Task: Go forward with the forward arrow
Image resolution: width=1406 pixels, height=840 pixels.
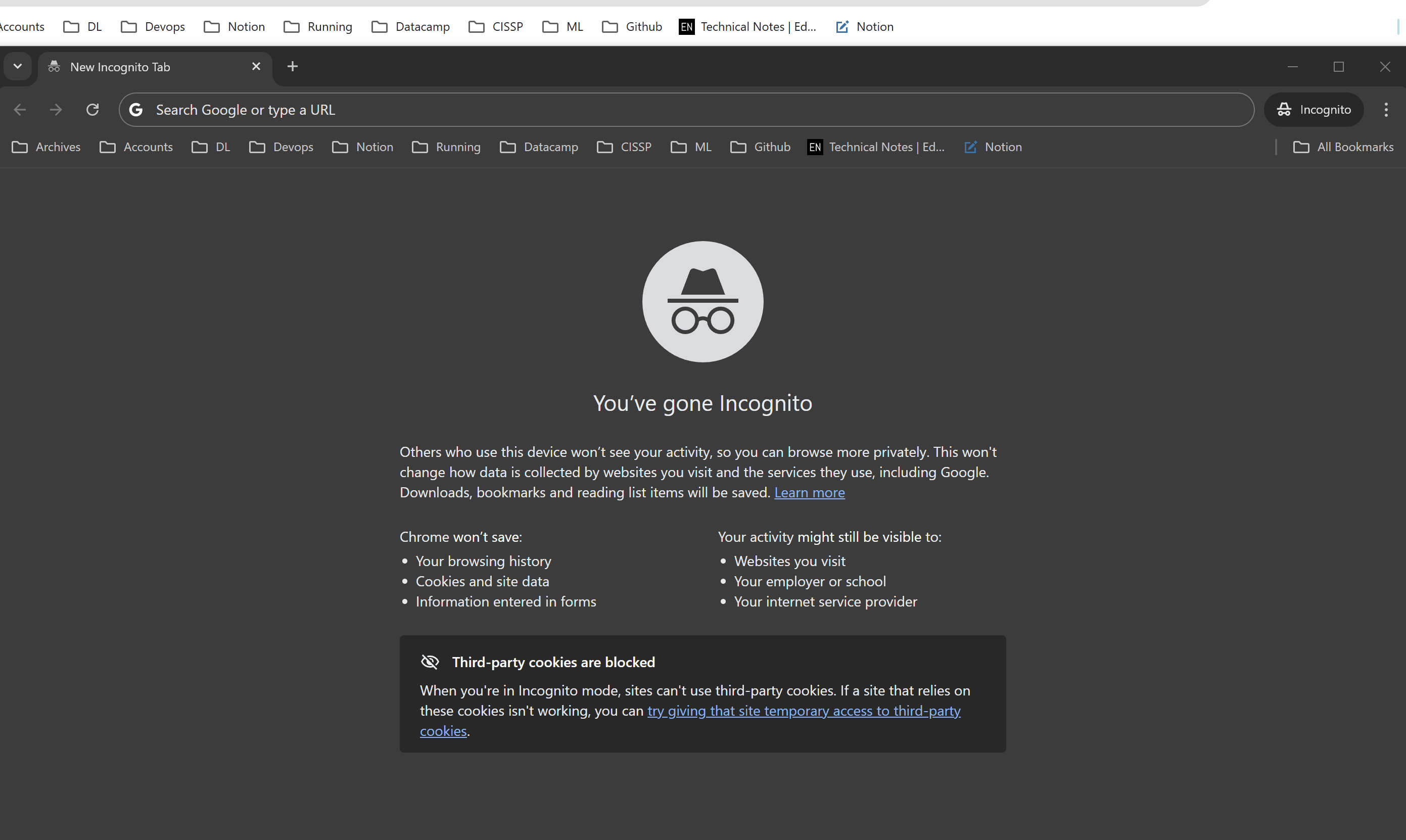Action: (56, 110)
